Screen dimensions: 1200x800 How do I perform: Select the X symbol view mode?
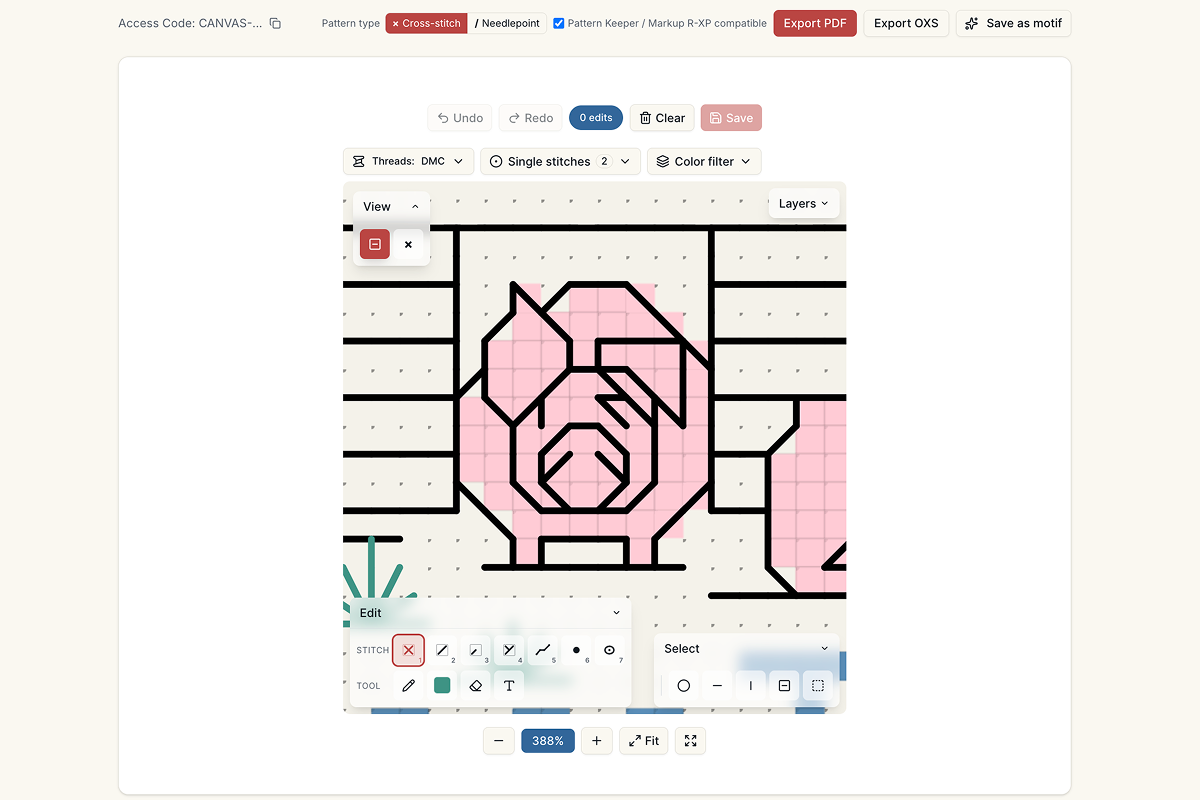point(408,244)
